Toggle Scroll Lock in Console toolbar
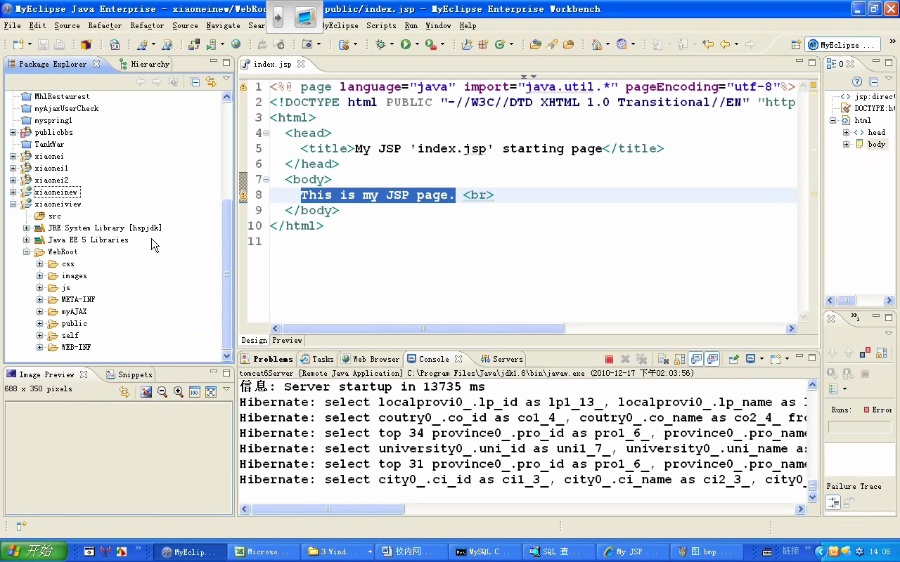Screen dimensions: 900x562 point(680,359)
